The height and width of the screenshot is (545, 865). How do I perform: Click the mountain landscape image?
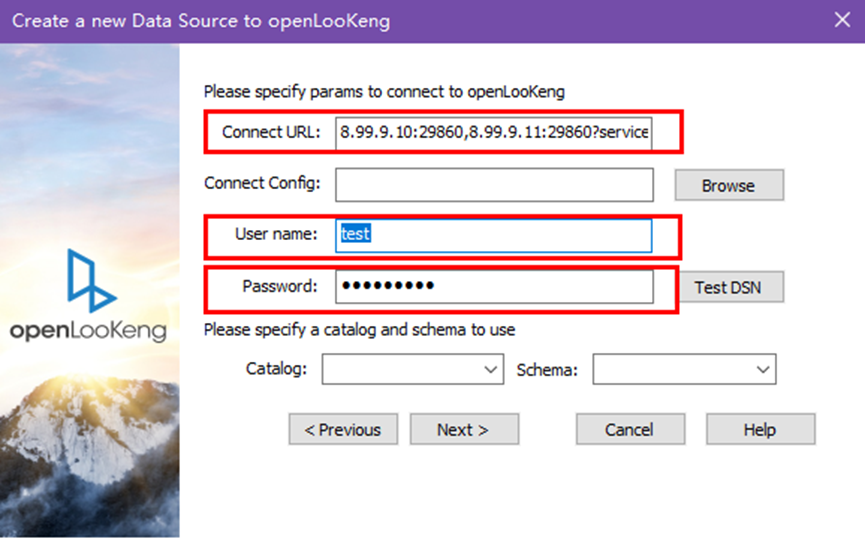(90, 450)
